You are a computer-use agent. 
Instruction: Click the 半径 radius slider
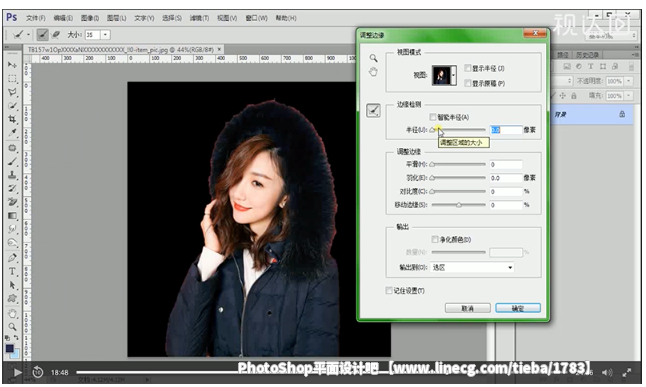459,130
